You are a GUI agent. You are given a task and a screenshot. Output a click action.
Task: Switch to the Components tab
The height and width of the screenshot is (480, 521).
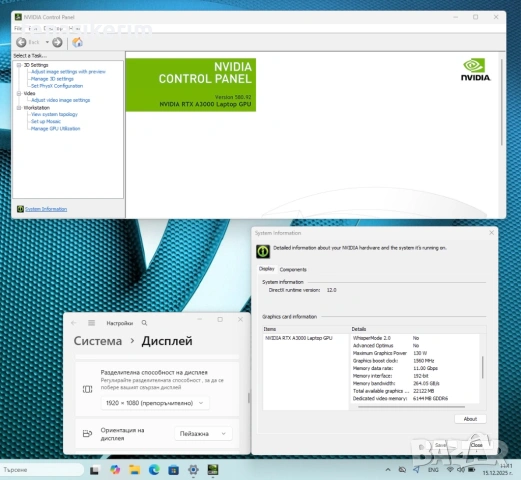[293, 269]
